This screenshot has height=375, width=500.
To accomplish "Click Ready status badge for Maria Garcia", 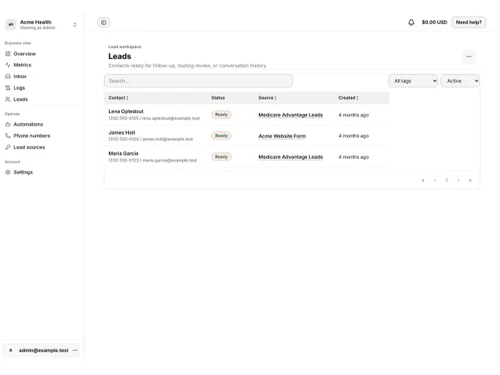I will (x=221, y=157).
